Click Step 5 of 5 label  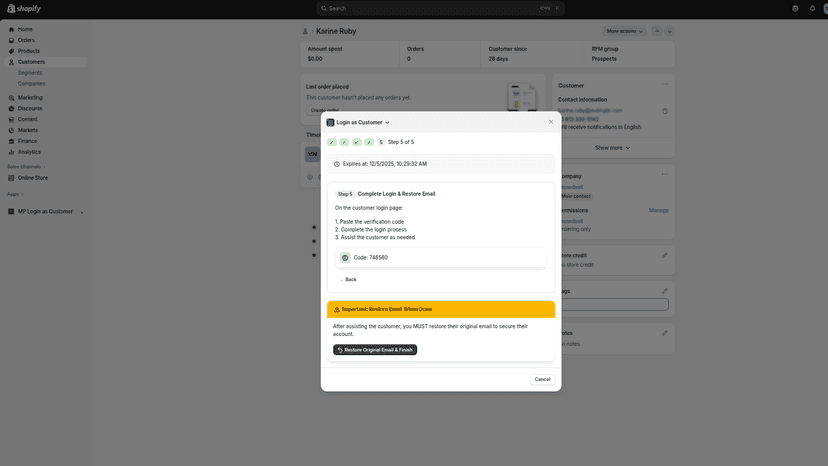tap(401, 142)
